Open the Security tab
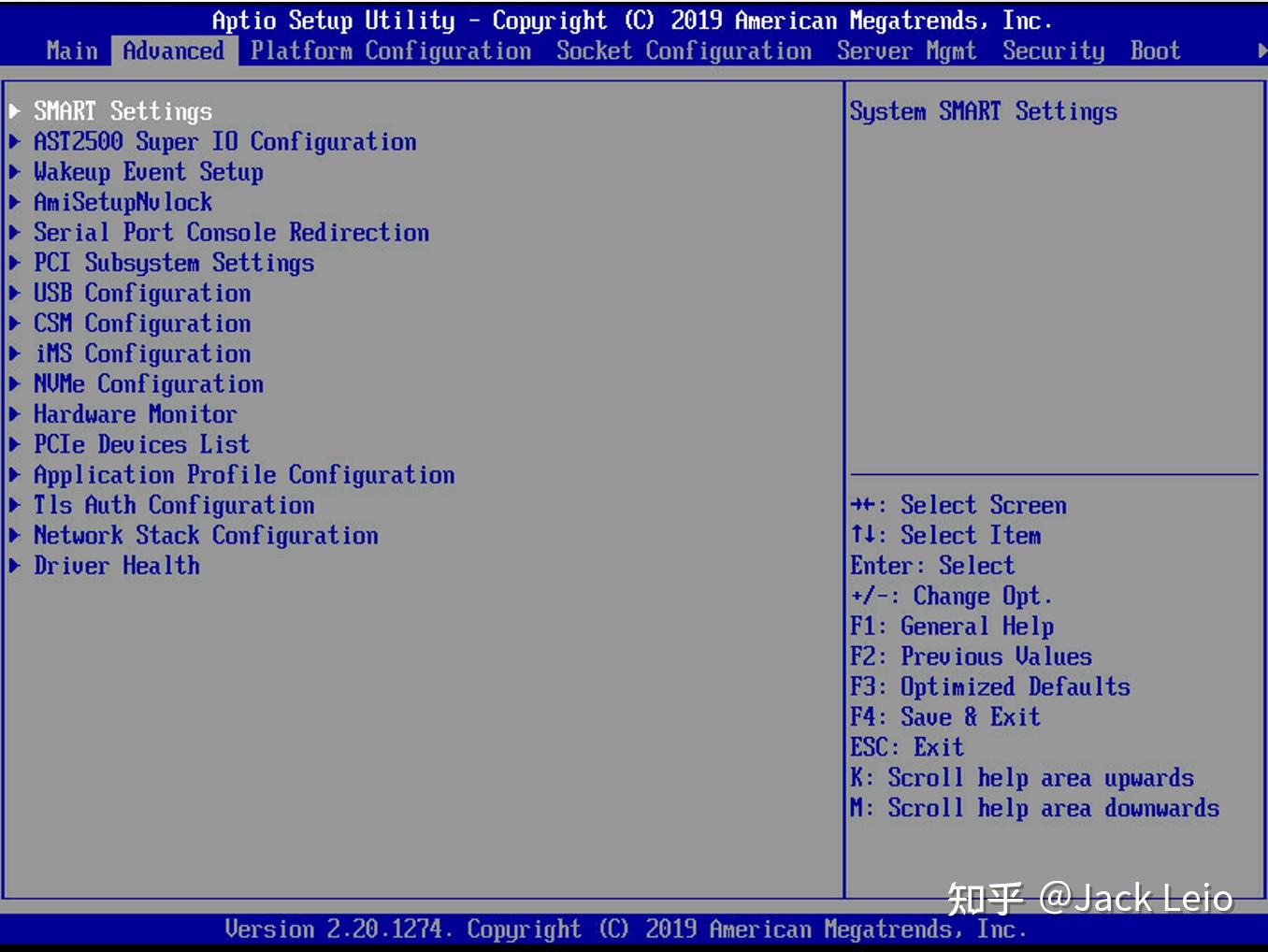 (x=1053, y=50)
